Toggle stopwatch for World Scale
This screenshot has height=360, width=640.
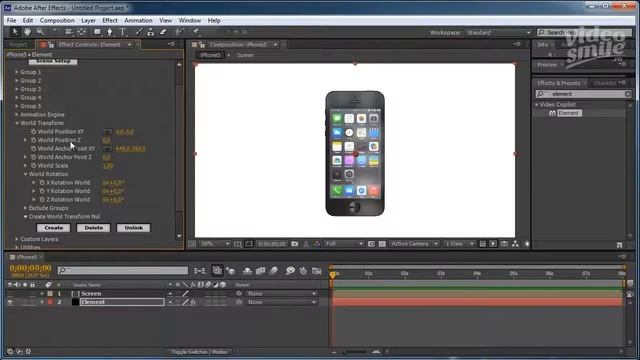tap(33, 165)
